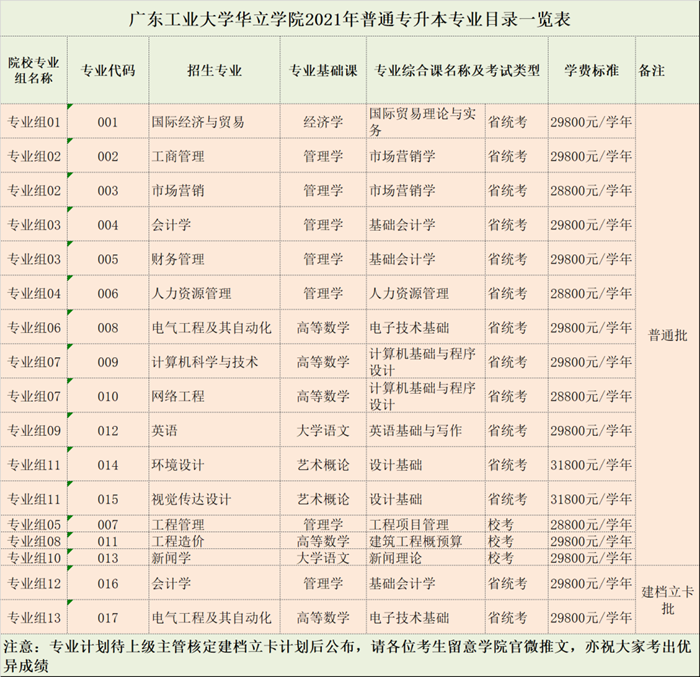Select code cell 006
The height and width of the screenshot is (677, 700).
(x=108, y=293)
